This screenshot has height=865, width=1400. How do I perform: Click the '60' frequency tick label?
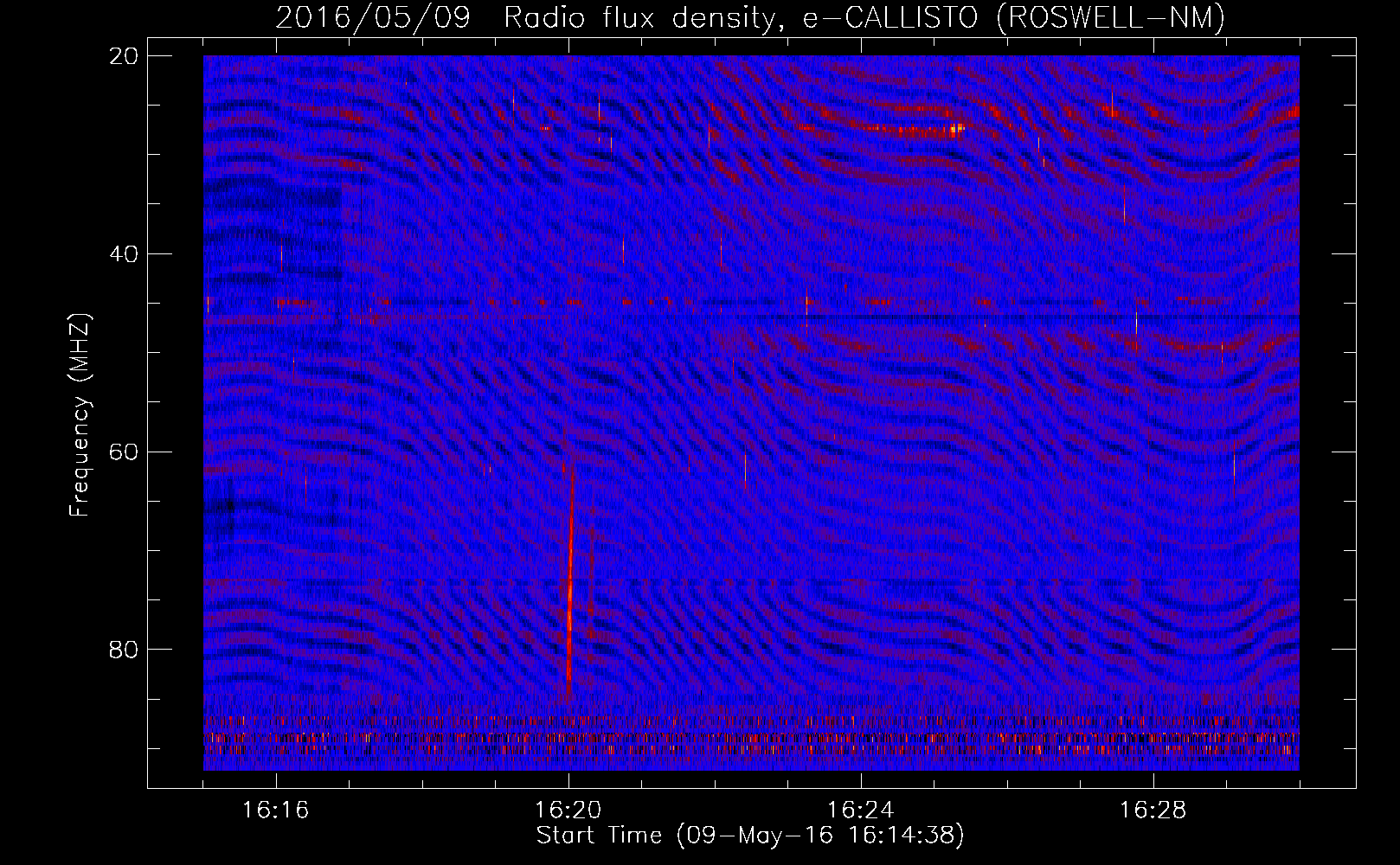click(124, 452)
